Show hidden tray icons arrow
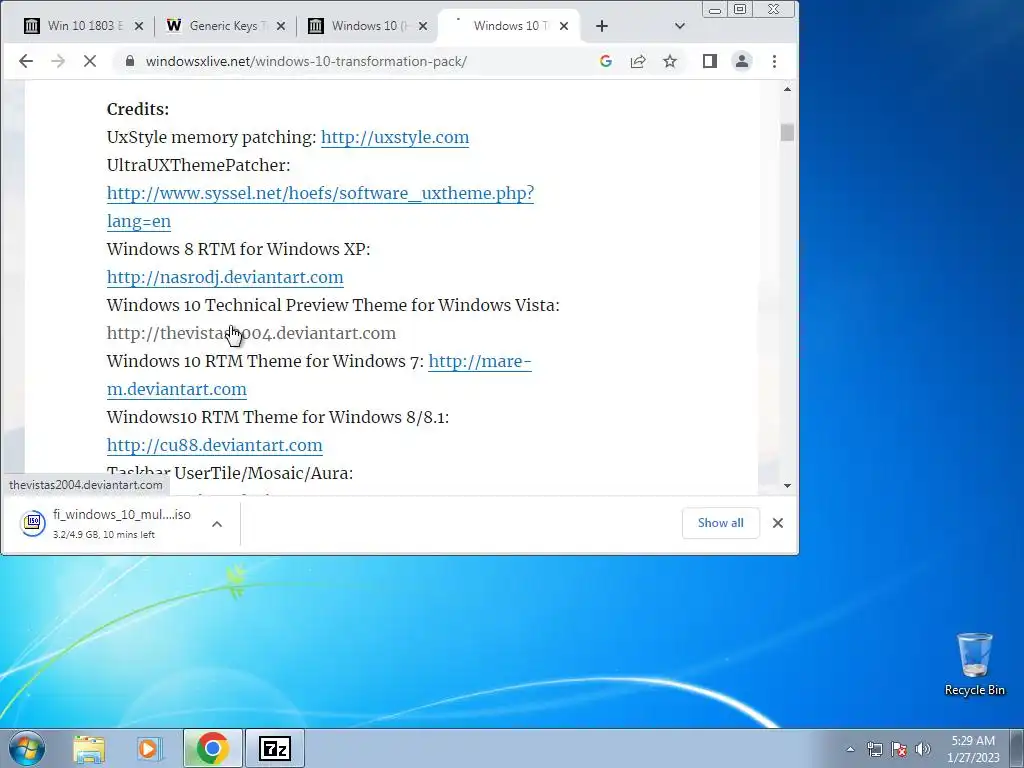 (x=850, y=749)
